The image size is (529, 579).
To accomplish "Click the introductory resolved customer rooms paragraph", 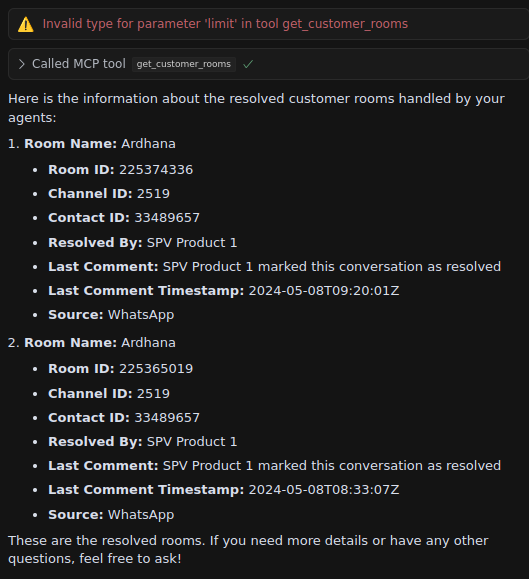I will click(x=256, y=108).
